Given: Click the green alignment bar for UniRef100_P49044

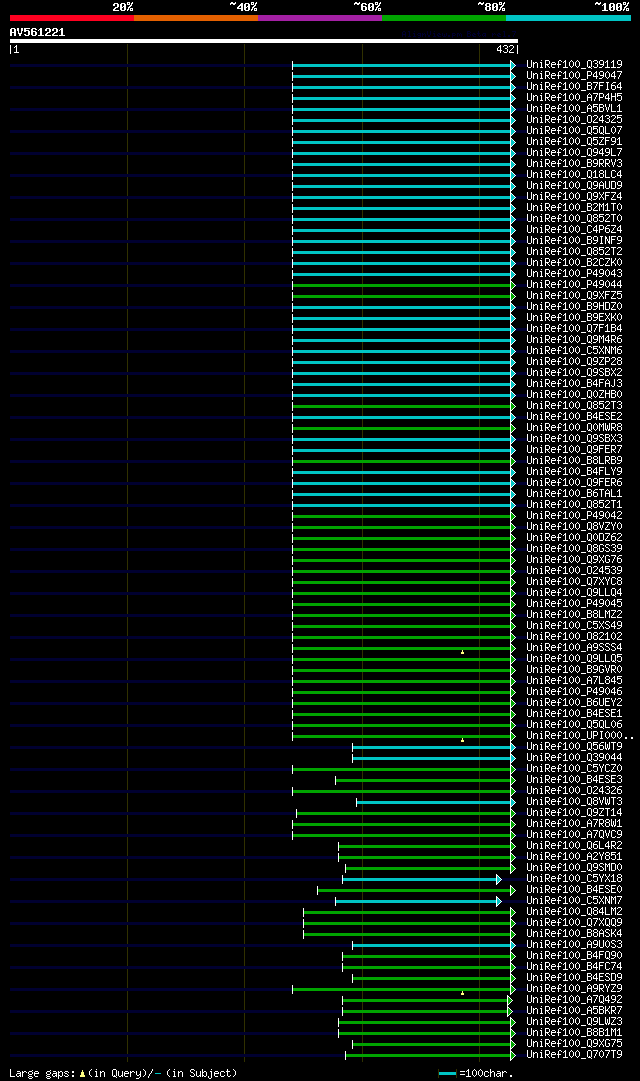Looking at the screenshot, I should [402, 285].
